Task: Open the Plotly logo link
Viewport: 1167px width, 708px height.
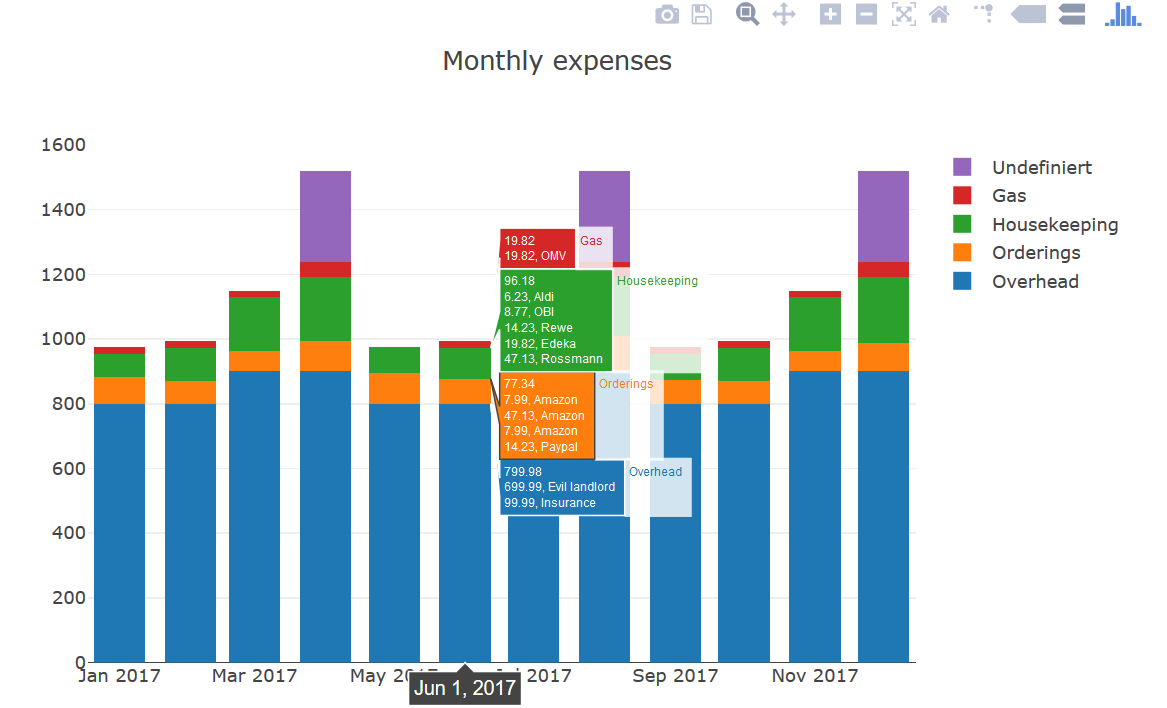Action: pyautogui.click(x=1123, y=14)
